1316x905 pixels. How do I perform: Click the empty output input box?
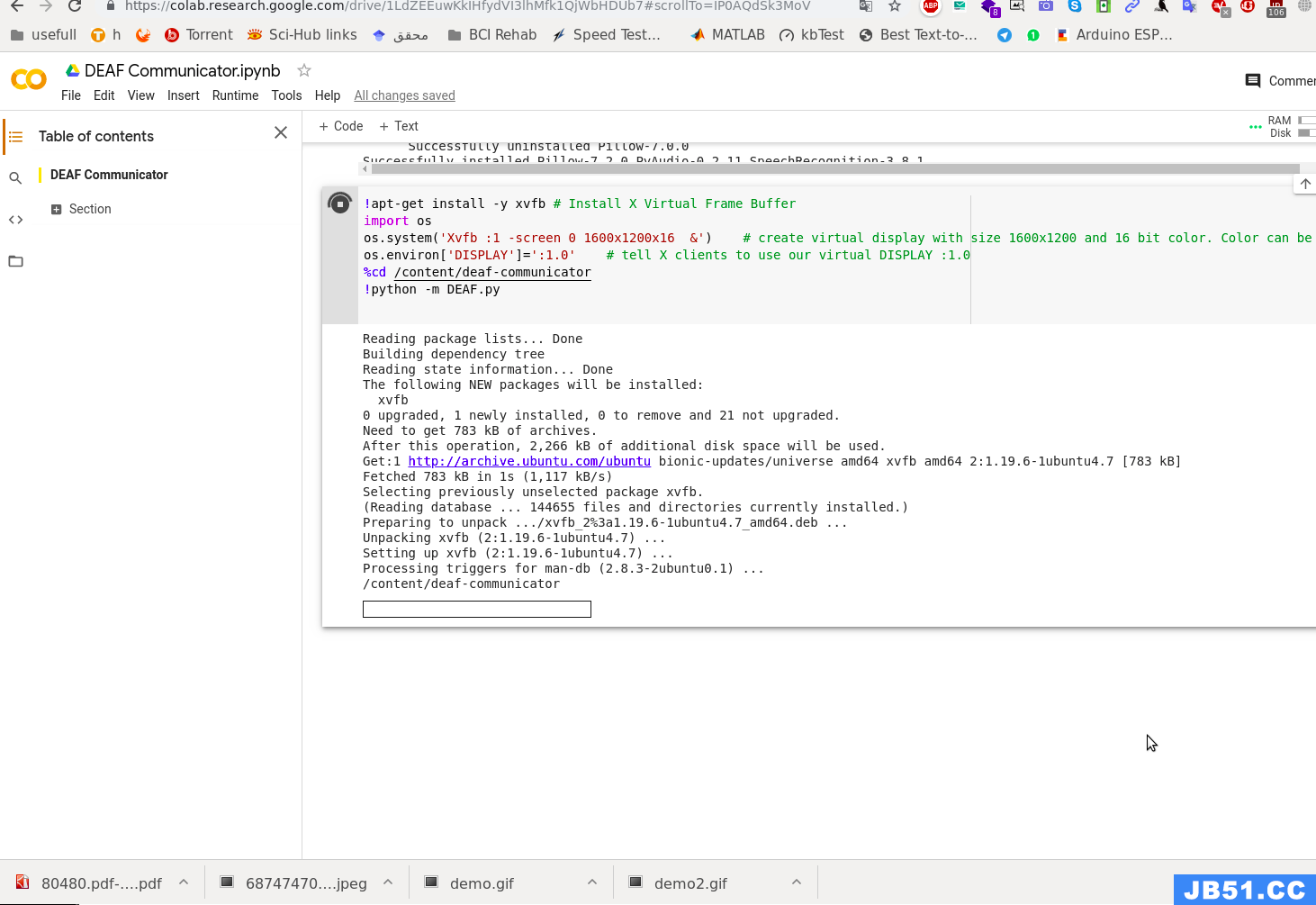[477, 610]
